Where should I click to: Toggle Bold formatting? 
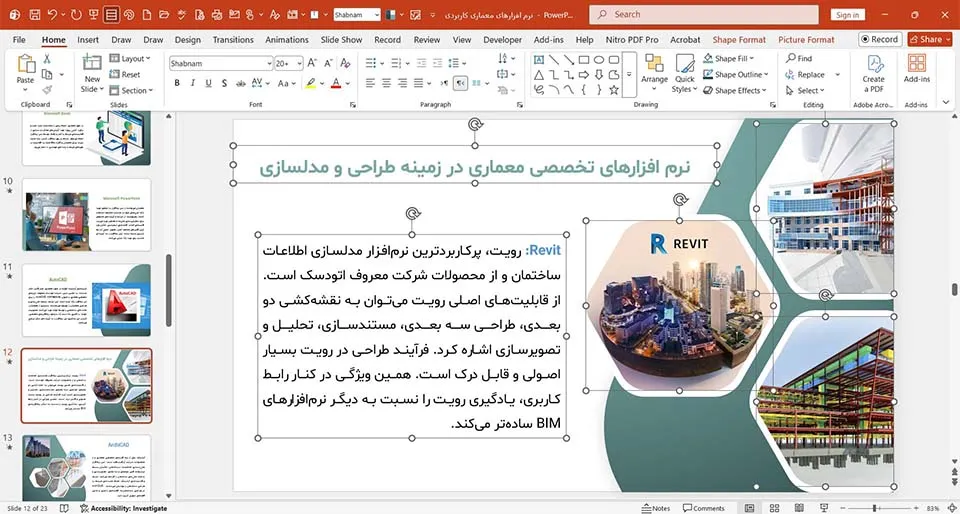pos(177,83)
